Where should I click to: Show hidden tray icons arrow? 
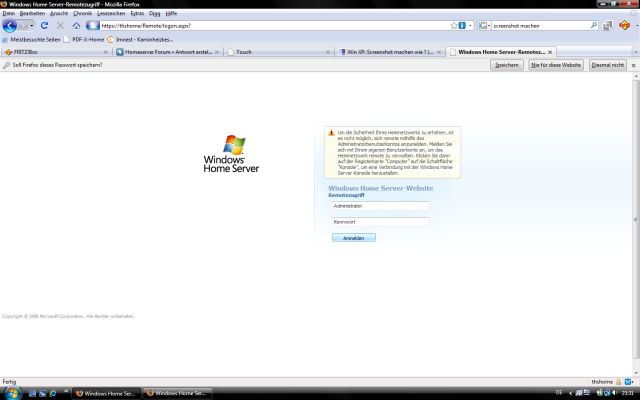tap(570, 393)
